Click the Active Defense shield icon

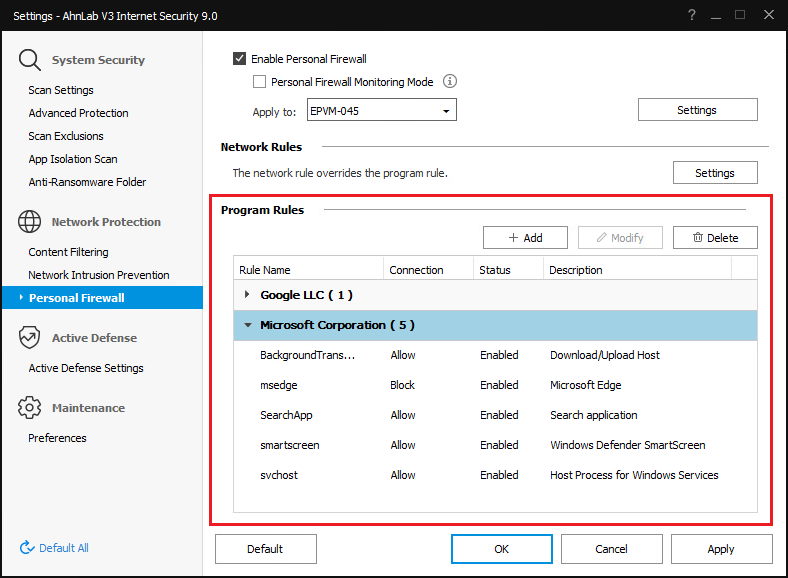[x=29, y=337]
